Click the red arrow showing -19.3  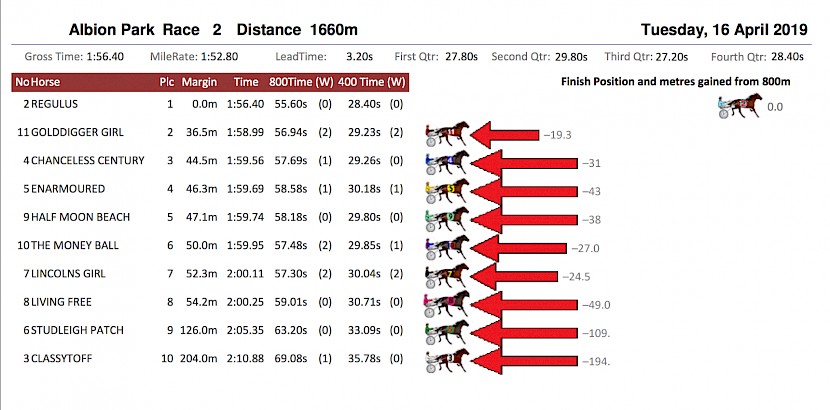(504, 134)
